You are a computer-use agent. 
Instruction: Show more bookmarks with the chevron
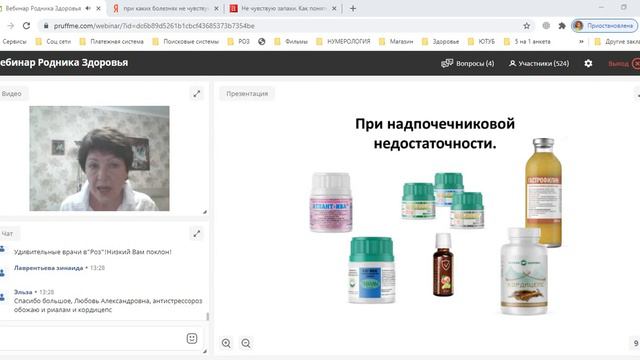click(x=581, y=42)
